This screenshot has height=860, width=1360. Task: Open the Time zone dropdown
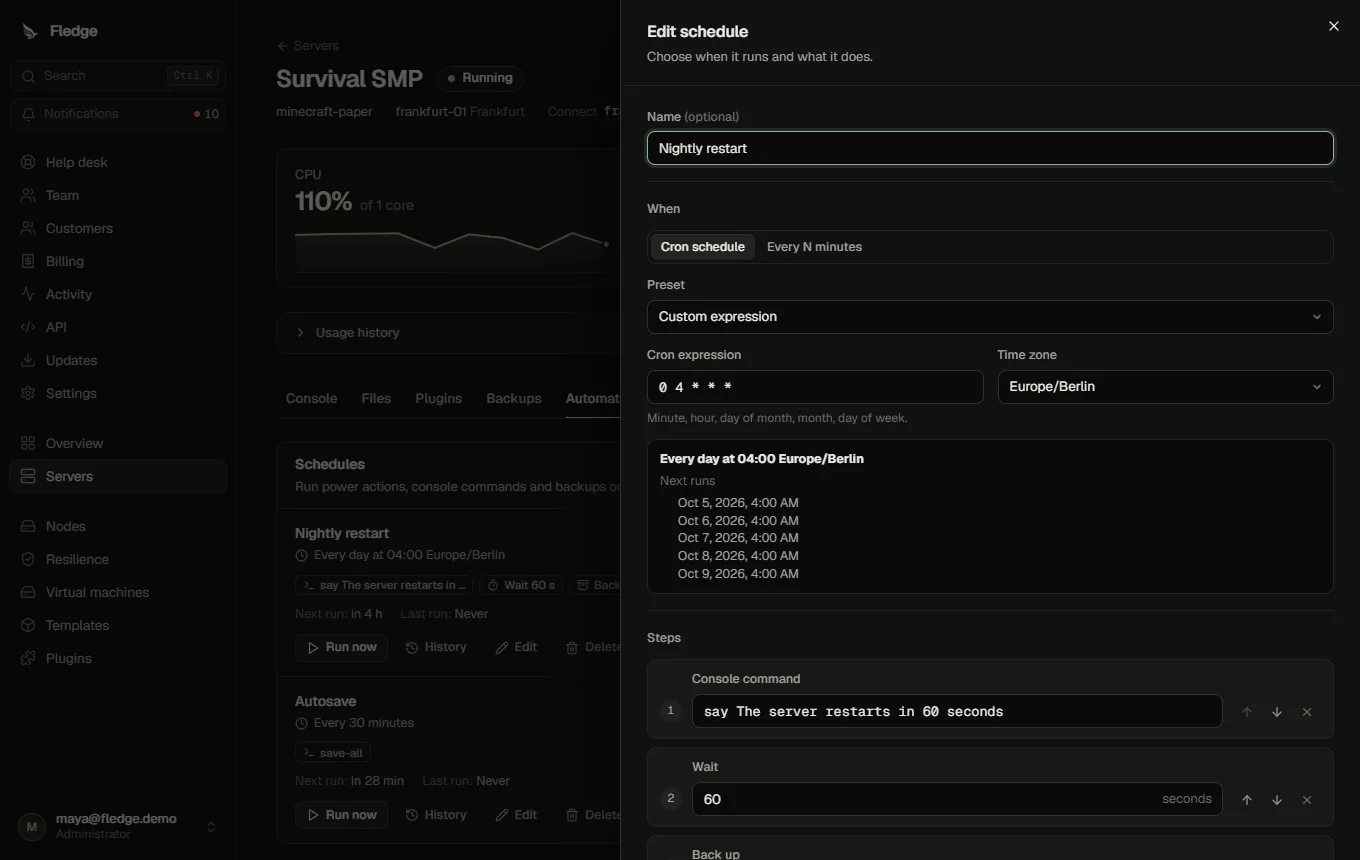point(1165,387)
